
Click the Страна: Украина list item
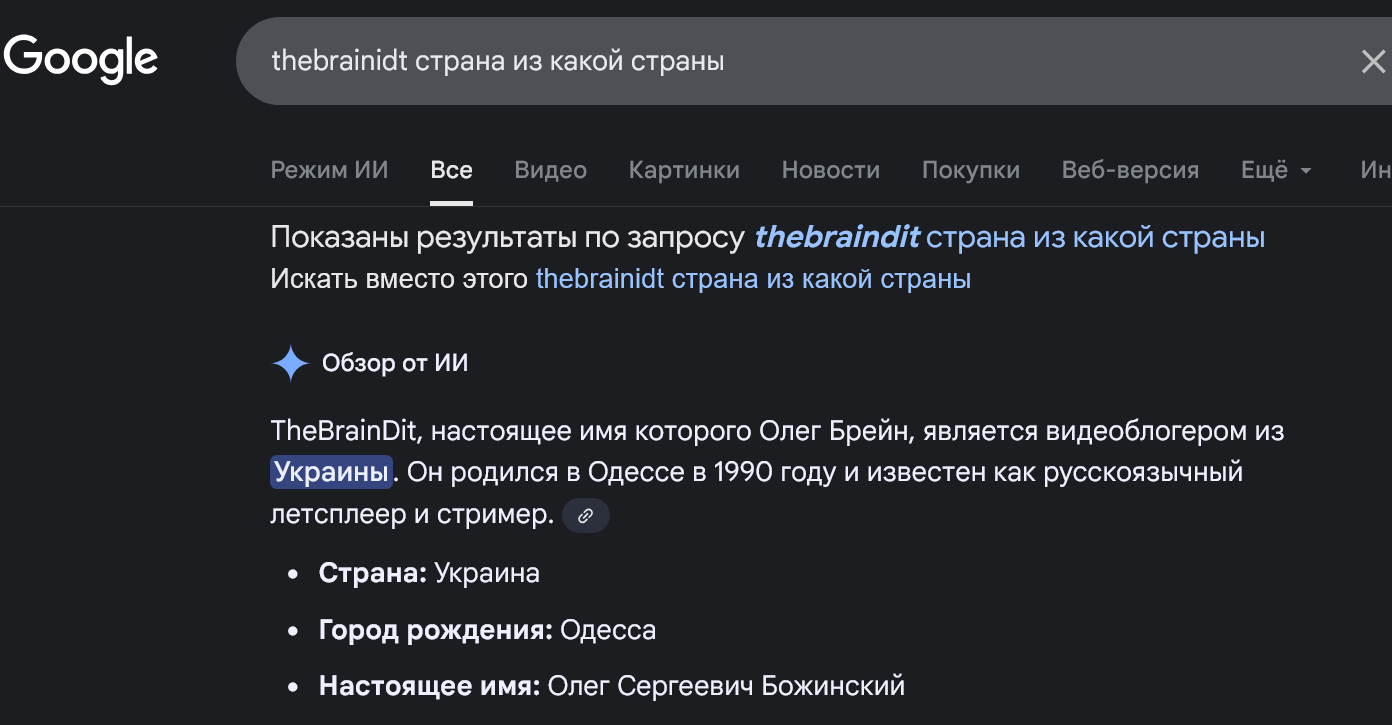point(429,573)
